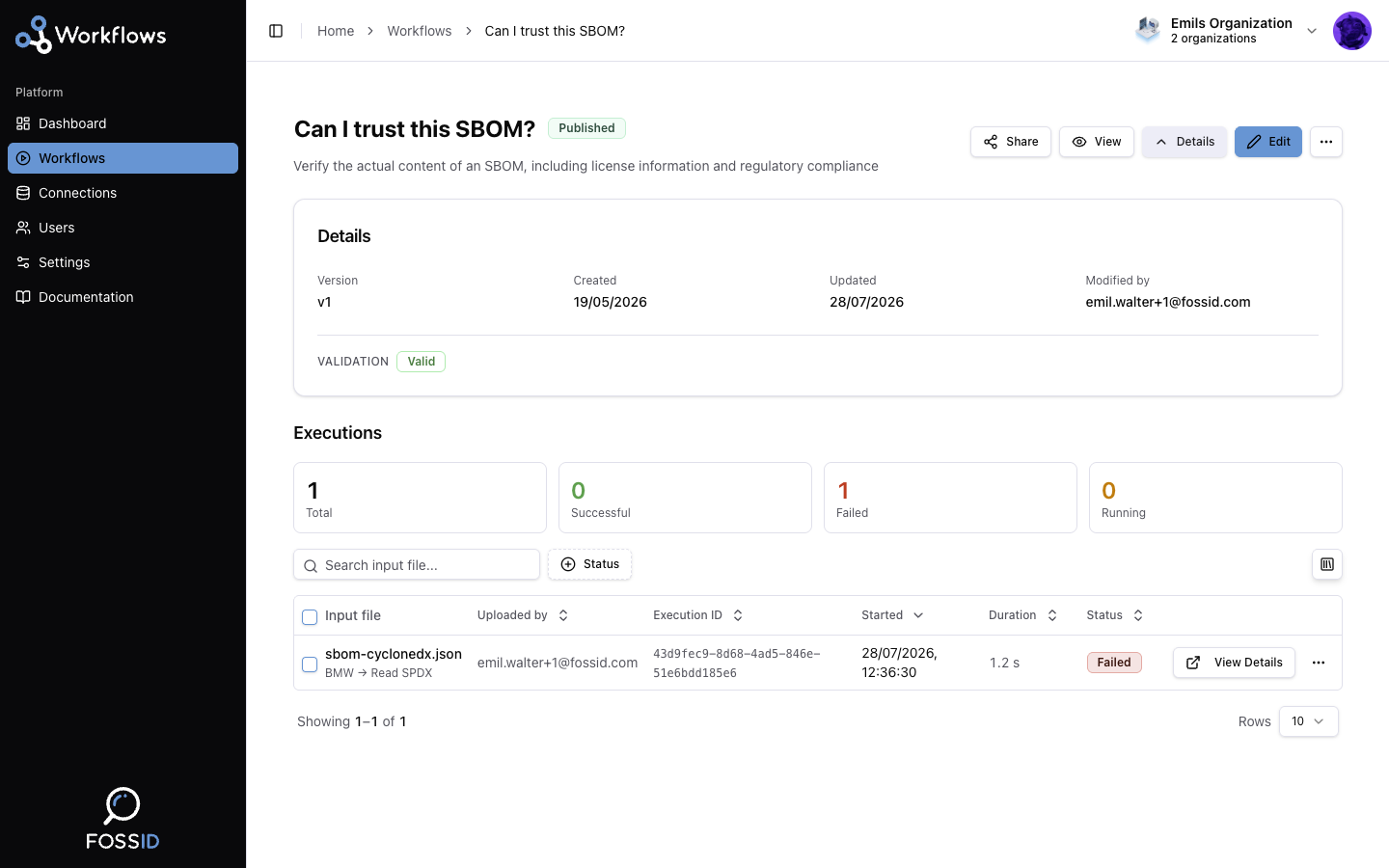Screen dimensions: 1389x868
Task: Select the Total executions card
Action: coord(420,498)
